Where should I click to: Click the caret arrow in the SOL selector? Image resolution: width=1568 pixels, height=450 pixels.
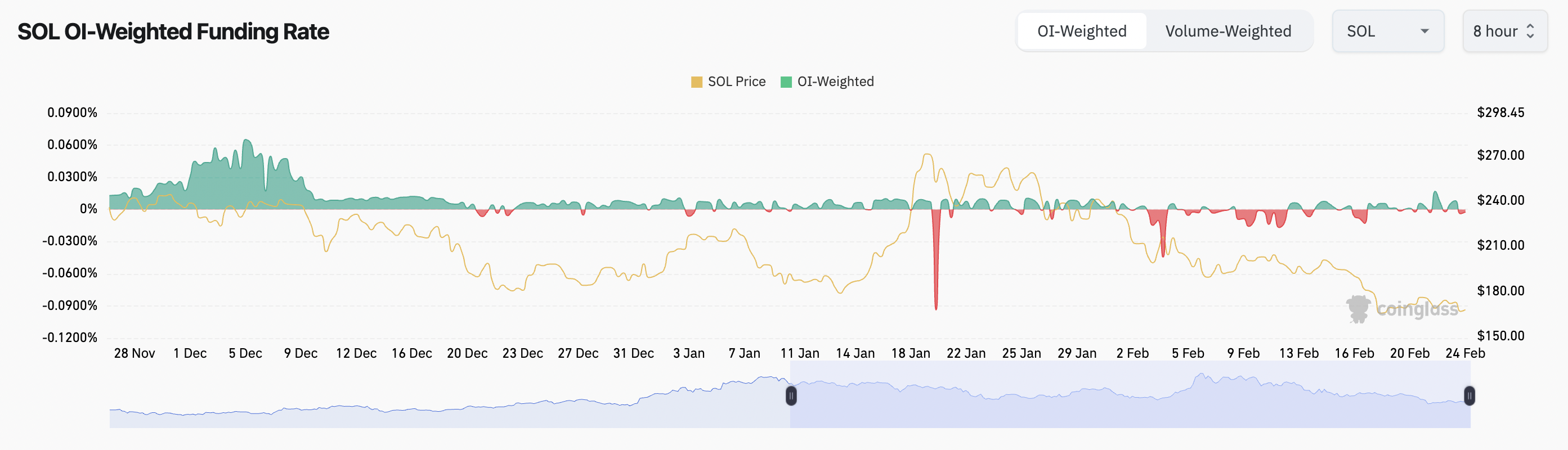(x=1424, y=31)
